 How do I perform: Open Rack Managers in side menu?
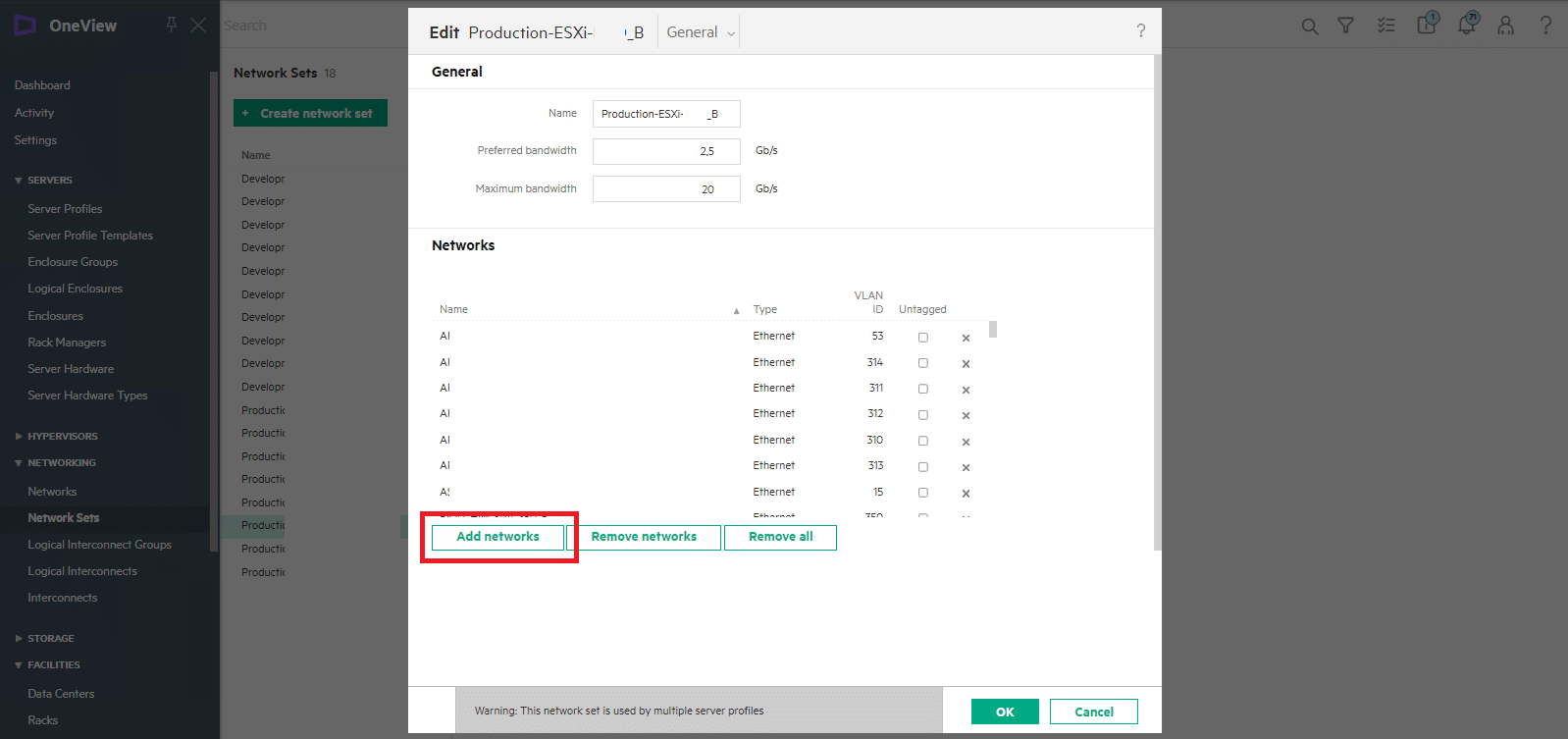(x=67, y=343)
